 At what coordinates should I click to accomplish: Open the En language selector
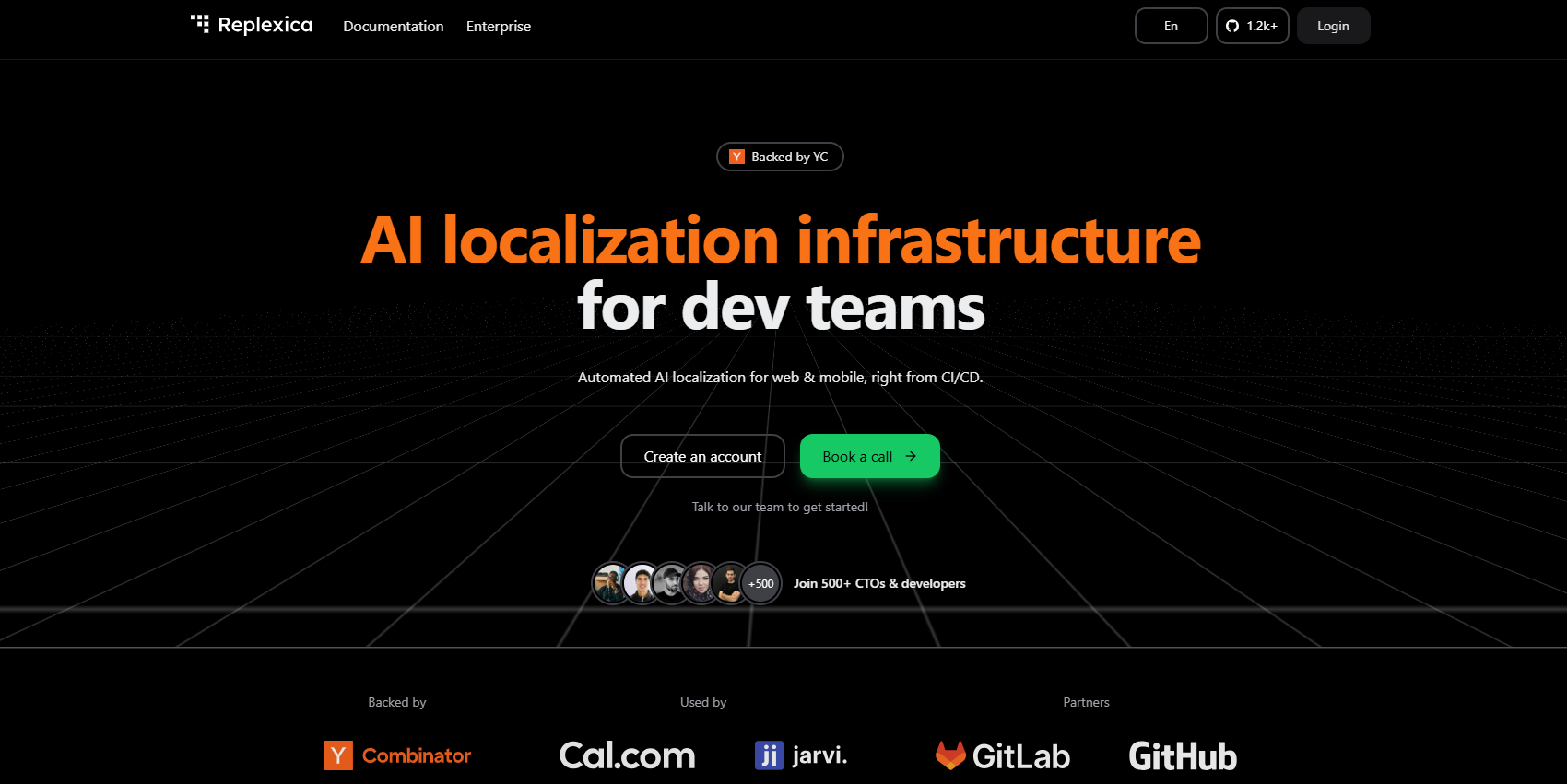click(x=1171, y=26)
